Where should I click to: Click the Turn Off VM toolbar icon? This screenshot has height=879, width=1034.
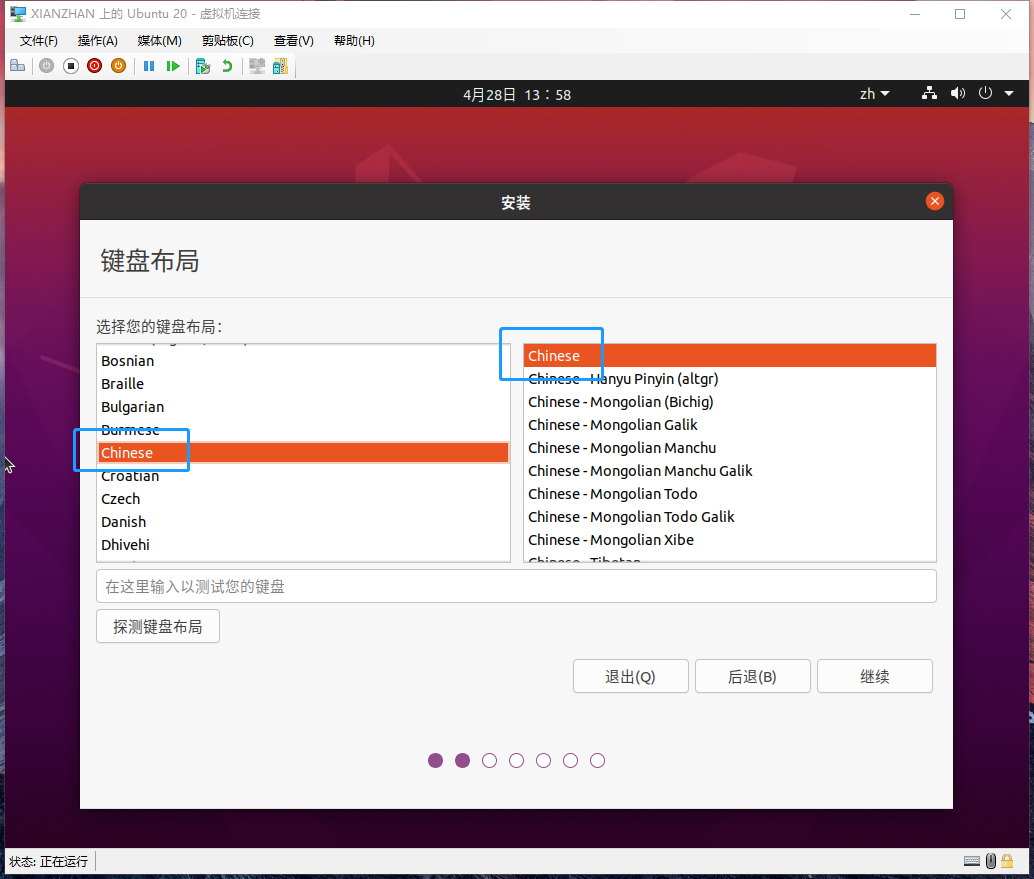[70, 65]
